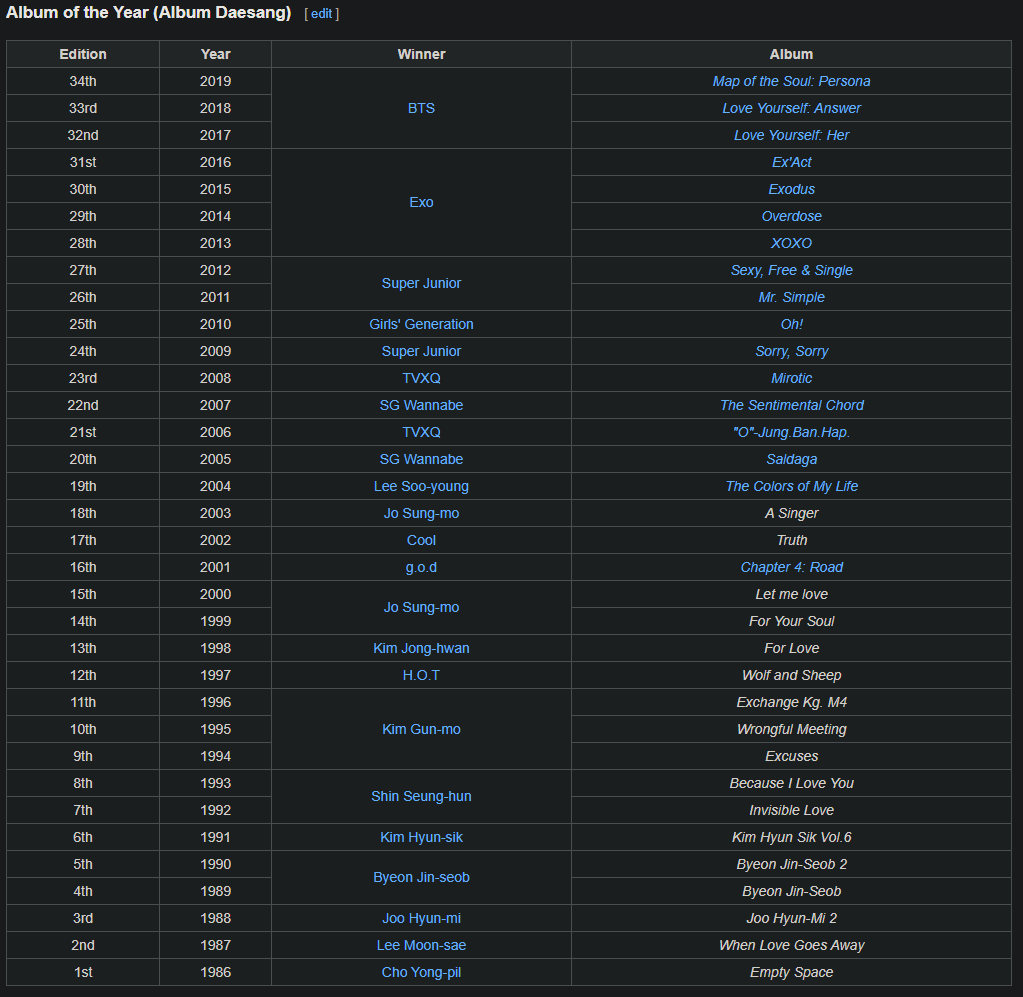
Task: Open the Exo winner link
Action: coord(421,202)
